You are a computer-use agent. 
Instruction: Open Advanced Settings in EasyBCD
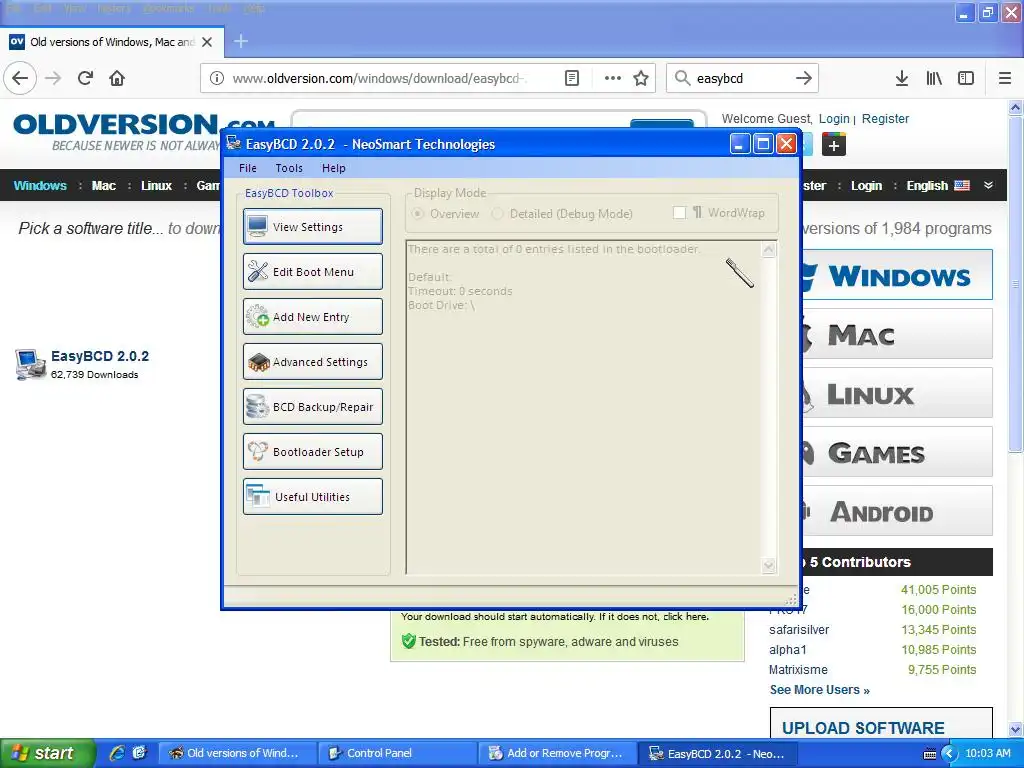tap(313, 362)
